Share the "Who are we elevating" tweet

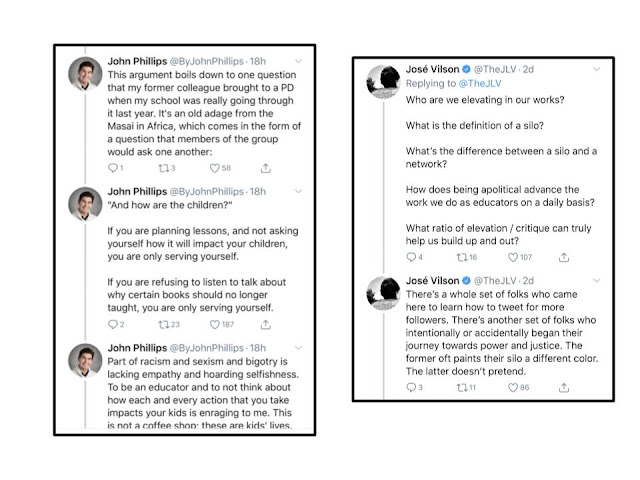point(564,257)
